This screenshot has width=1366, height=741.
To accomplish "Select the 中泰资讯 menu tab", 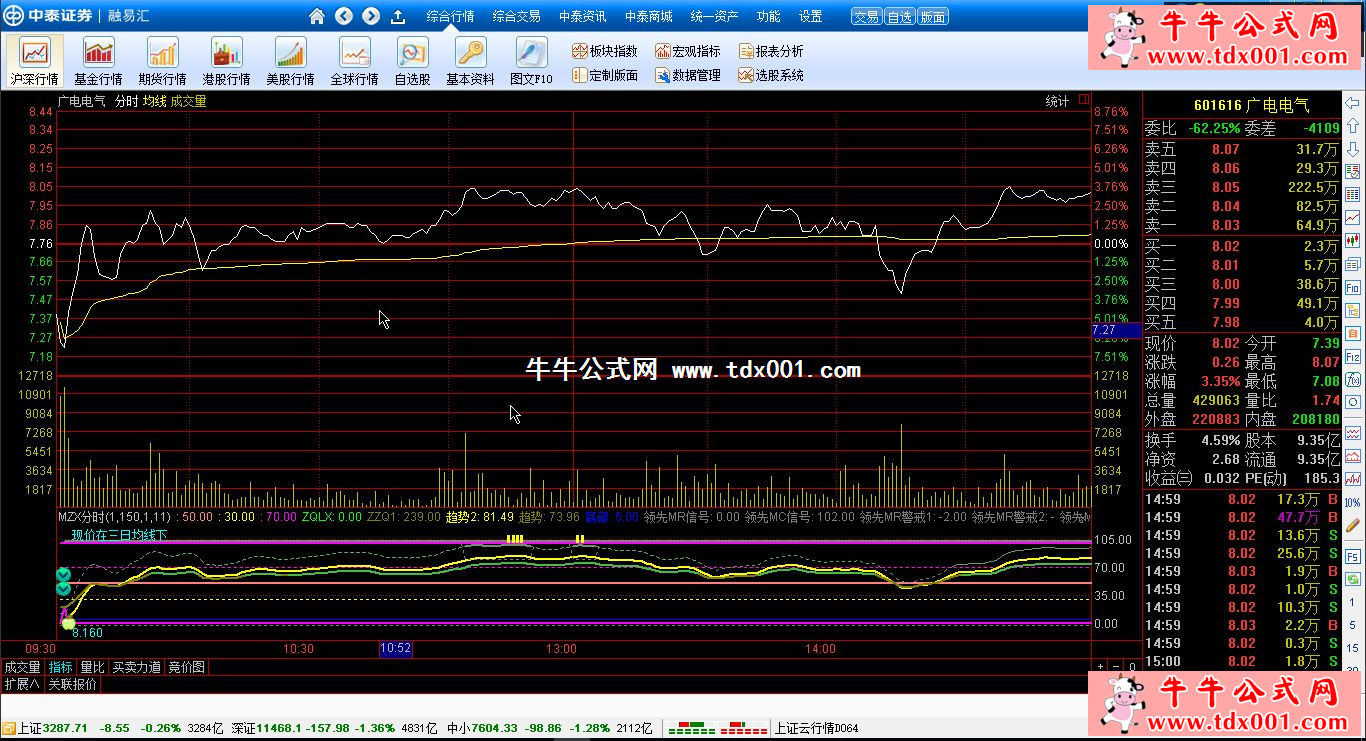I will (582, 16).
